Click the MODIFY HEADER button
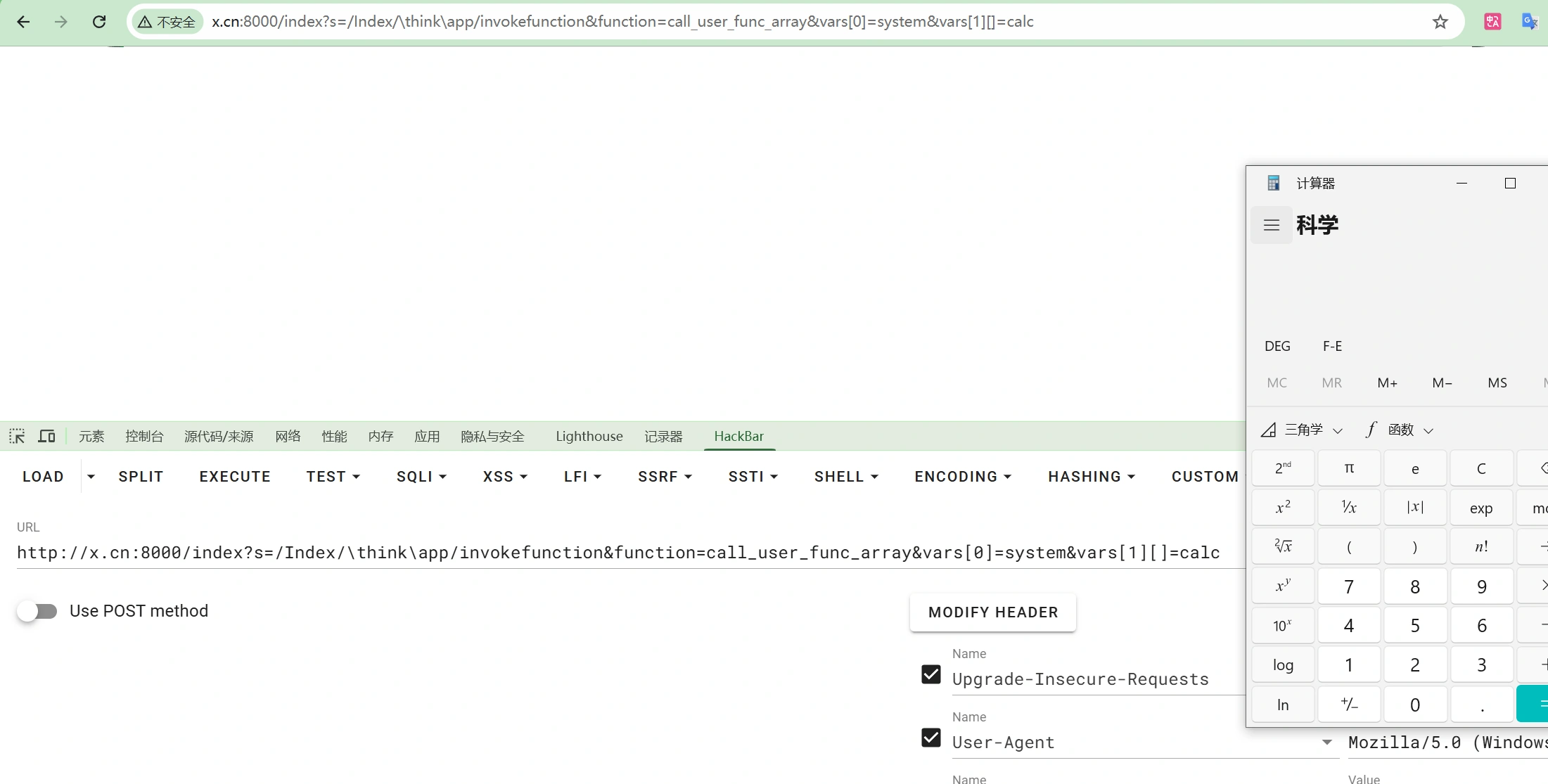The width and height of the screenshot is (1548, 784). pyautogui.click(x=992, y=612)
